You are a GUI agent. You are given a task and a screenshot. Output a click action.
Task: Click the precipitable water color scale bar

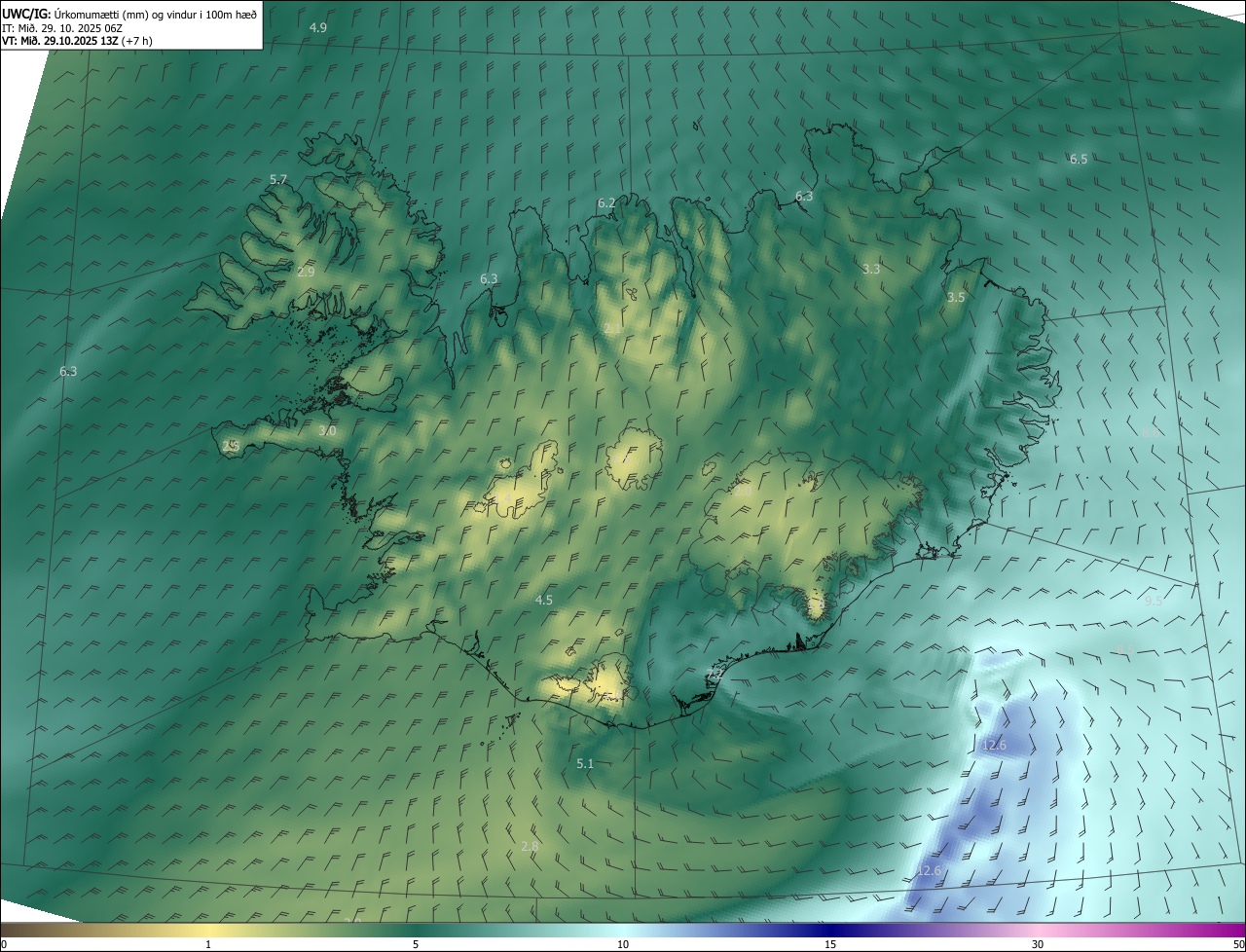click(x=623, y=930)
